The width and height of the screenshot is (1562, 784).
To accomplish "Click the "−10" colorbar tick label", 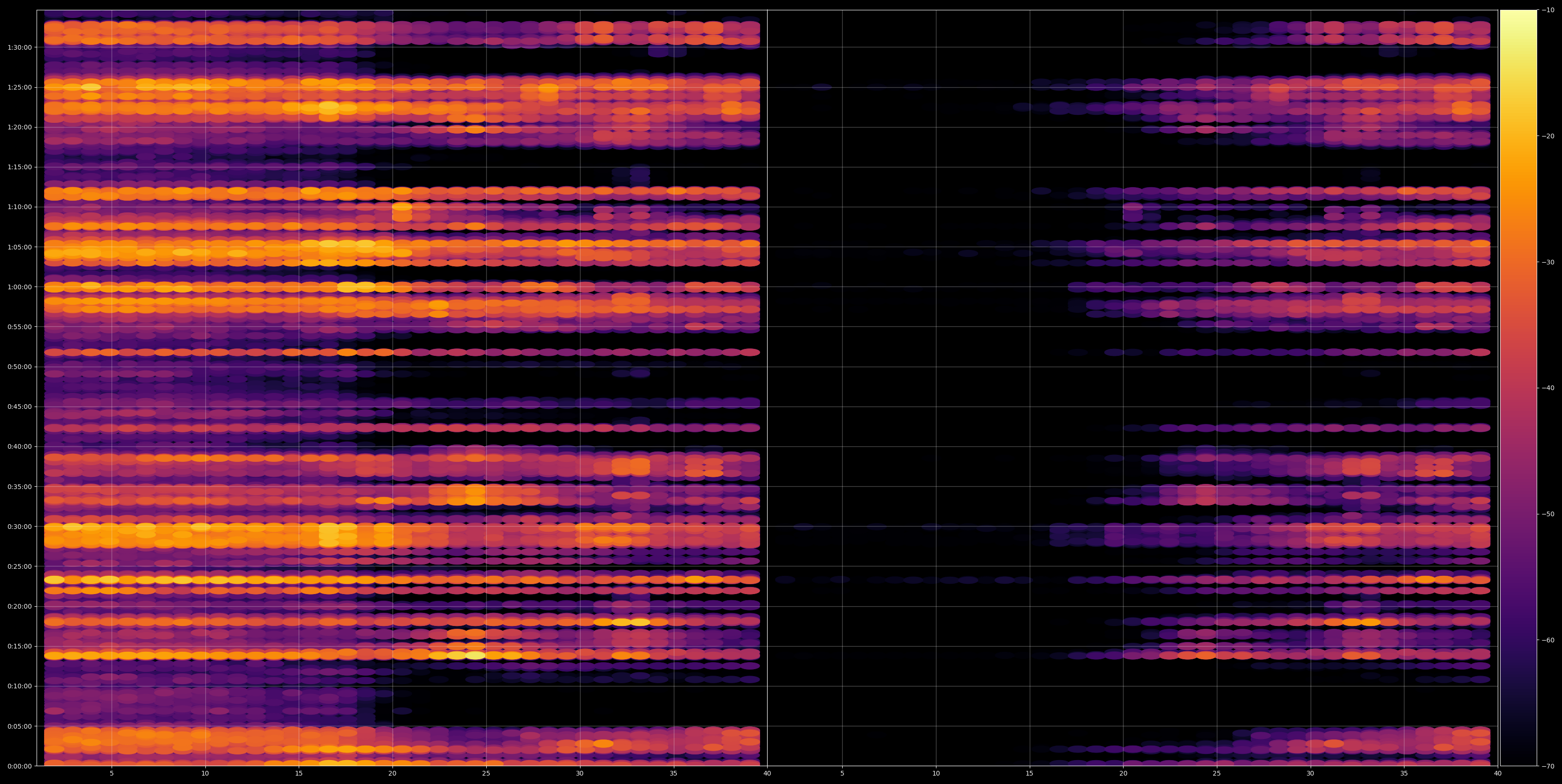I will (x=1548, y=10).
